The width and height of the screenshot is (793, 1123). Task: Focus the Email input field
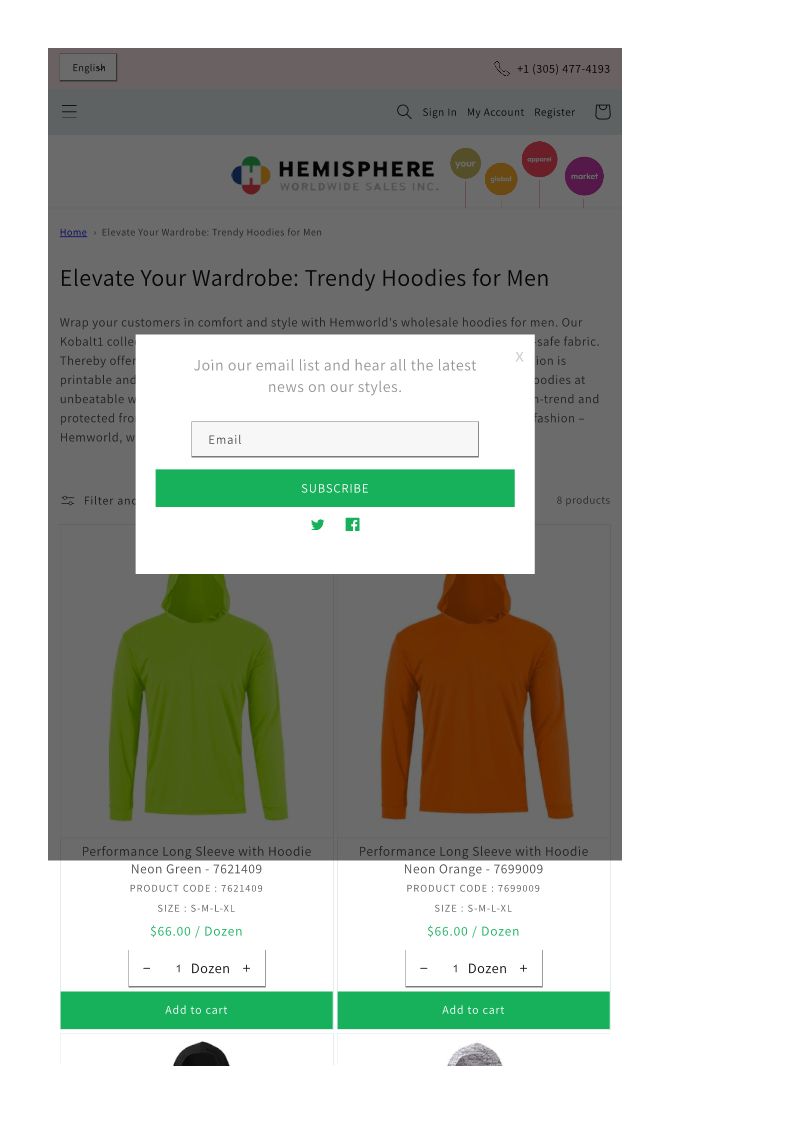335,439
